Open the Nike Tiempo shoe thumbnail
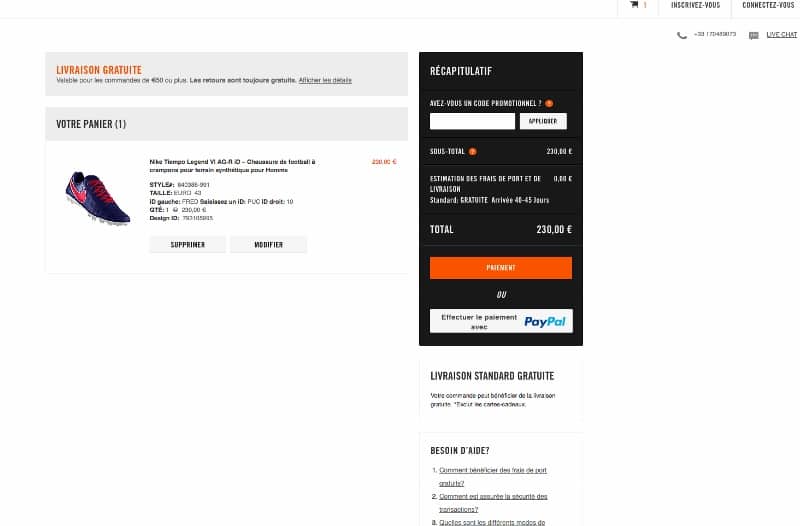This screenshot has width=800, height=526. [97, 198]
